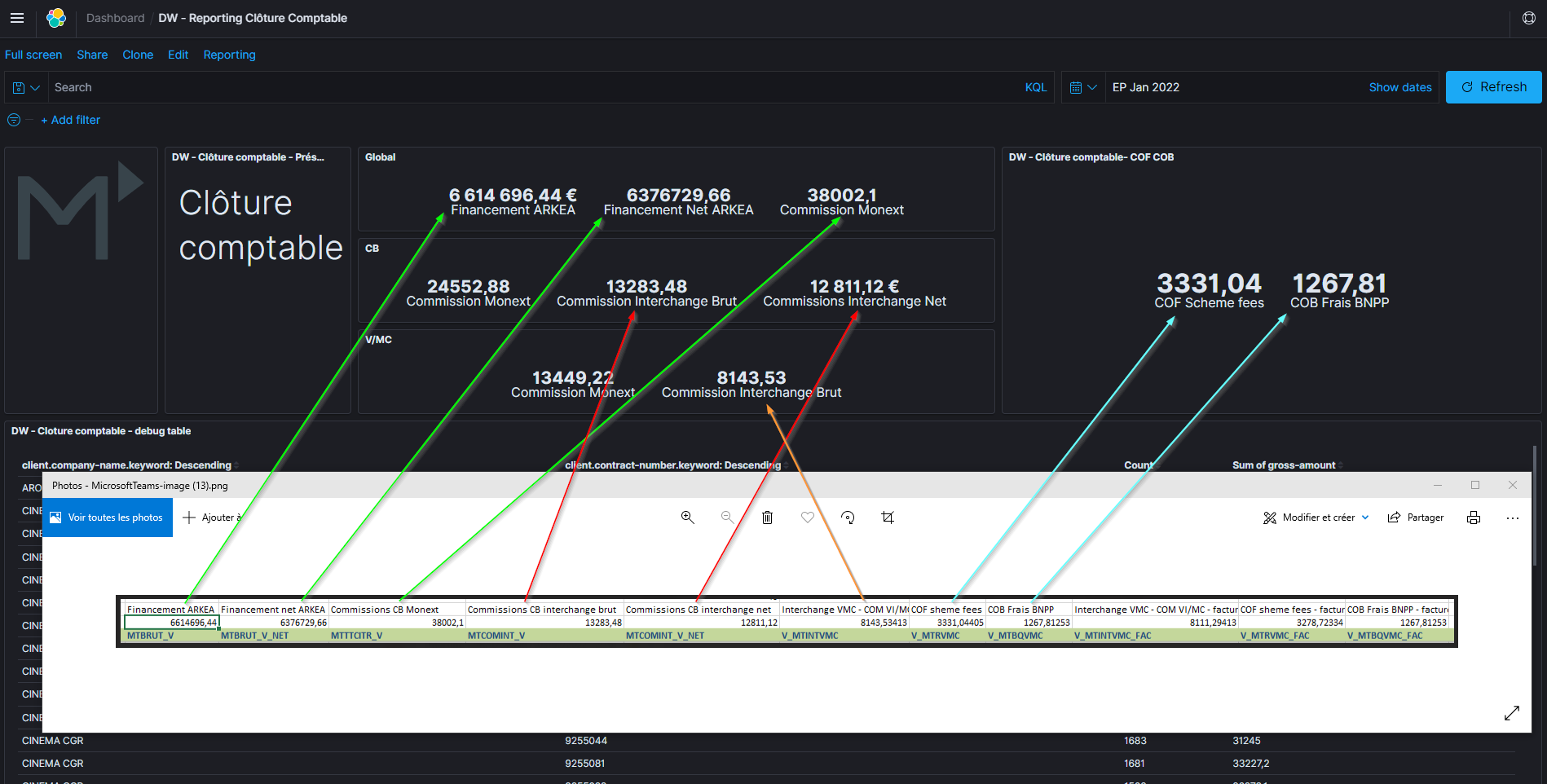Viewport: 1547px width, 784px height.
Task: Open the hamburger navigation menu
Action: point(17,18)
